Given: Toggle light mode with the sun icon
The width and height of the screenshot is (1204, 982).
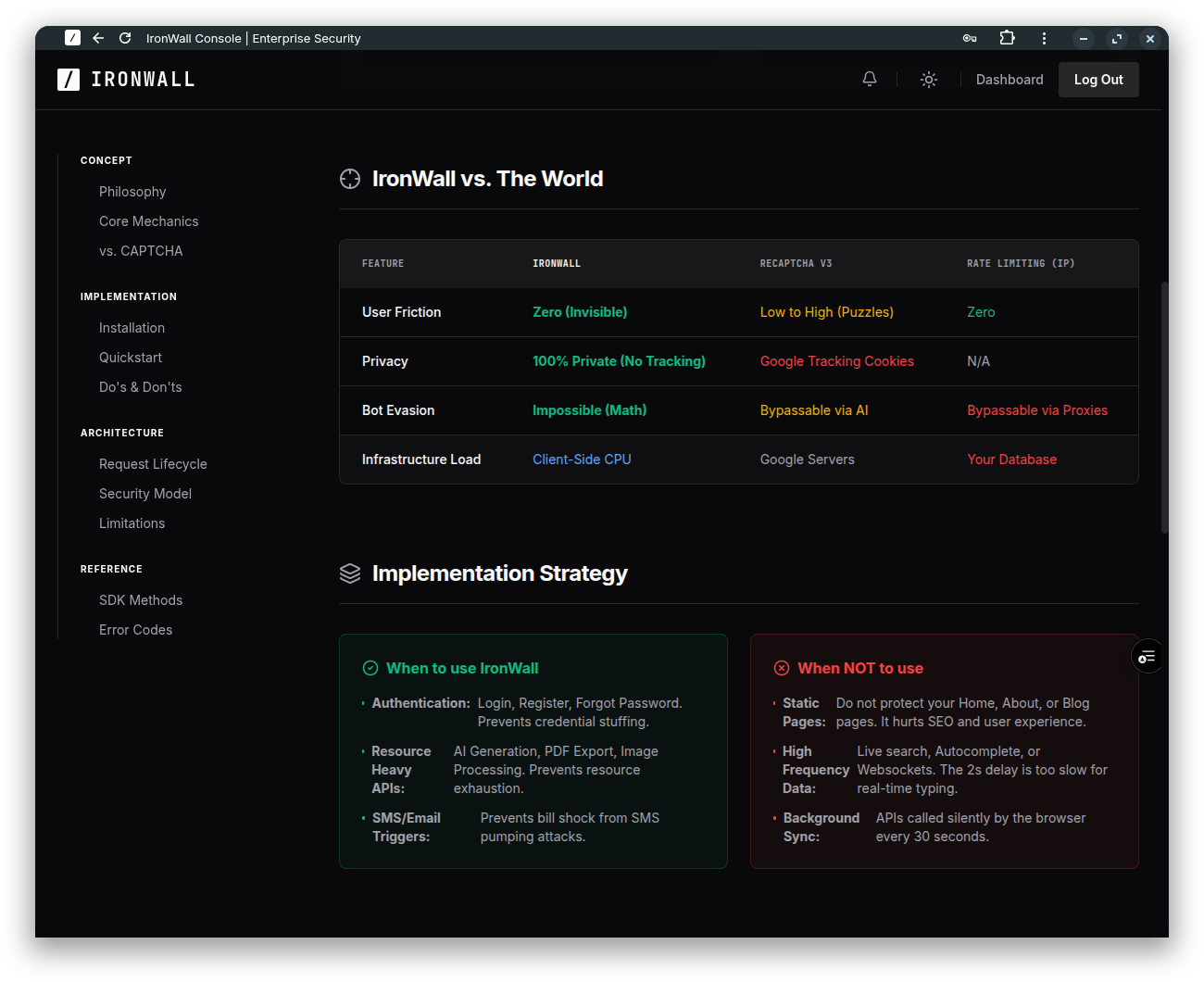Looking at the screenshot, I should click(x=928, y=79).
